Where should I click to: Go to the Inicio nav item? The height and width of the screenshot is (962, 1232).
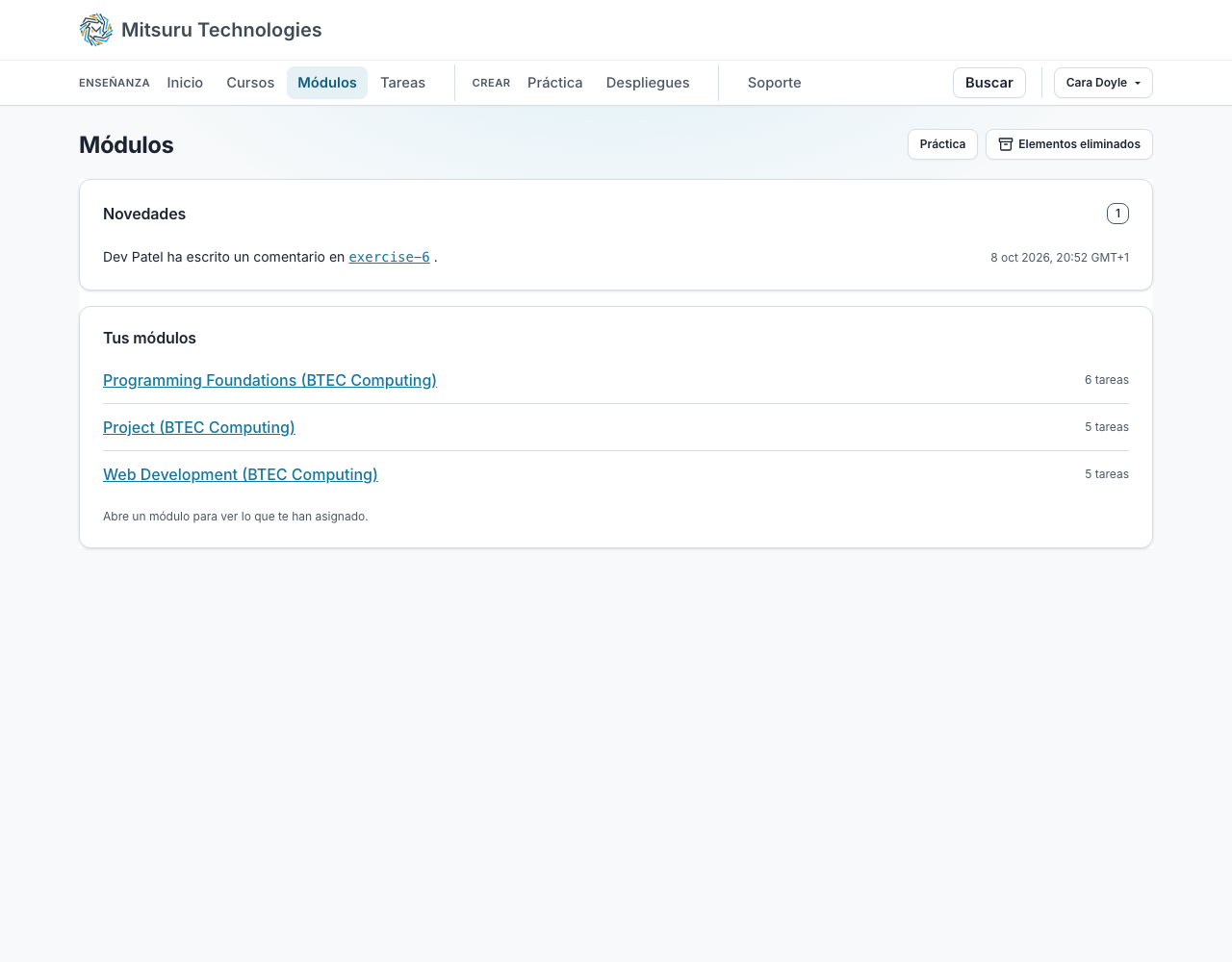pyautogui.click(x=185, y=83)
